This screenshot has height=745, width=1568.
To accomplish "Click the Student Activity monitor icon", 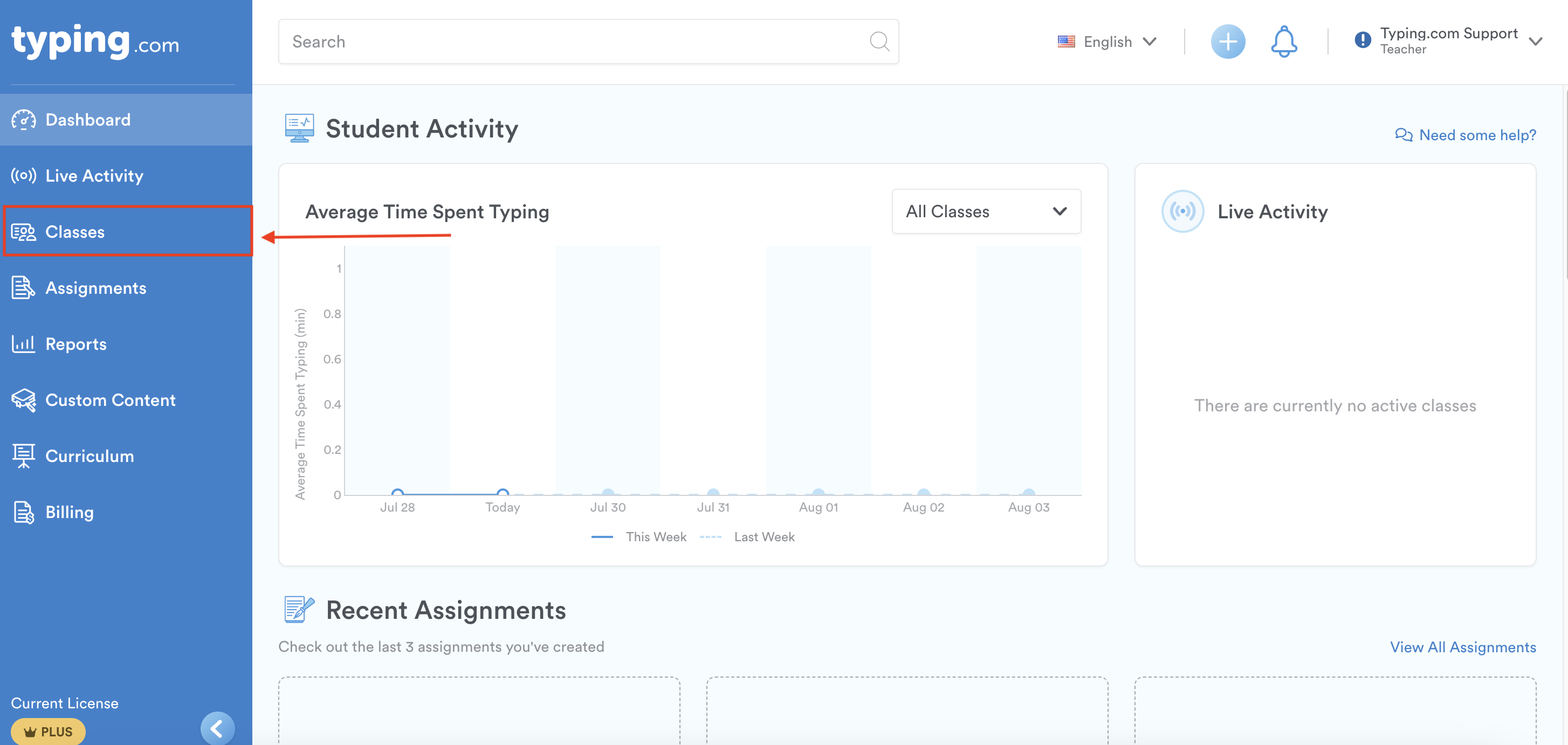I will (x=299, y=128).
